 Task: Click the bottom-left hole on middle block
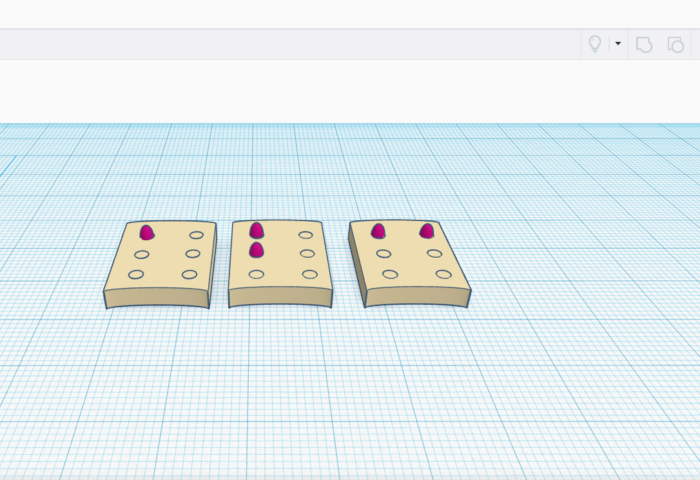[x=256, y=274]
